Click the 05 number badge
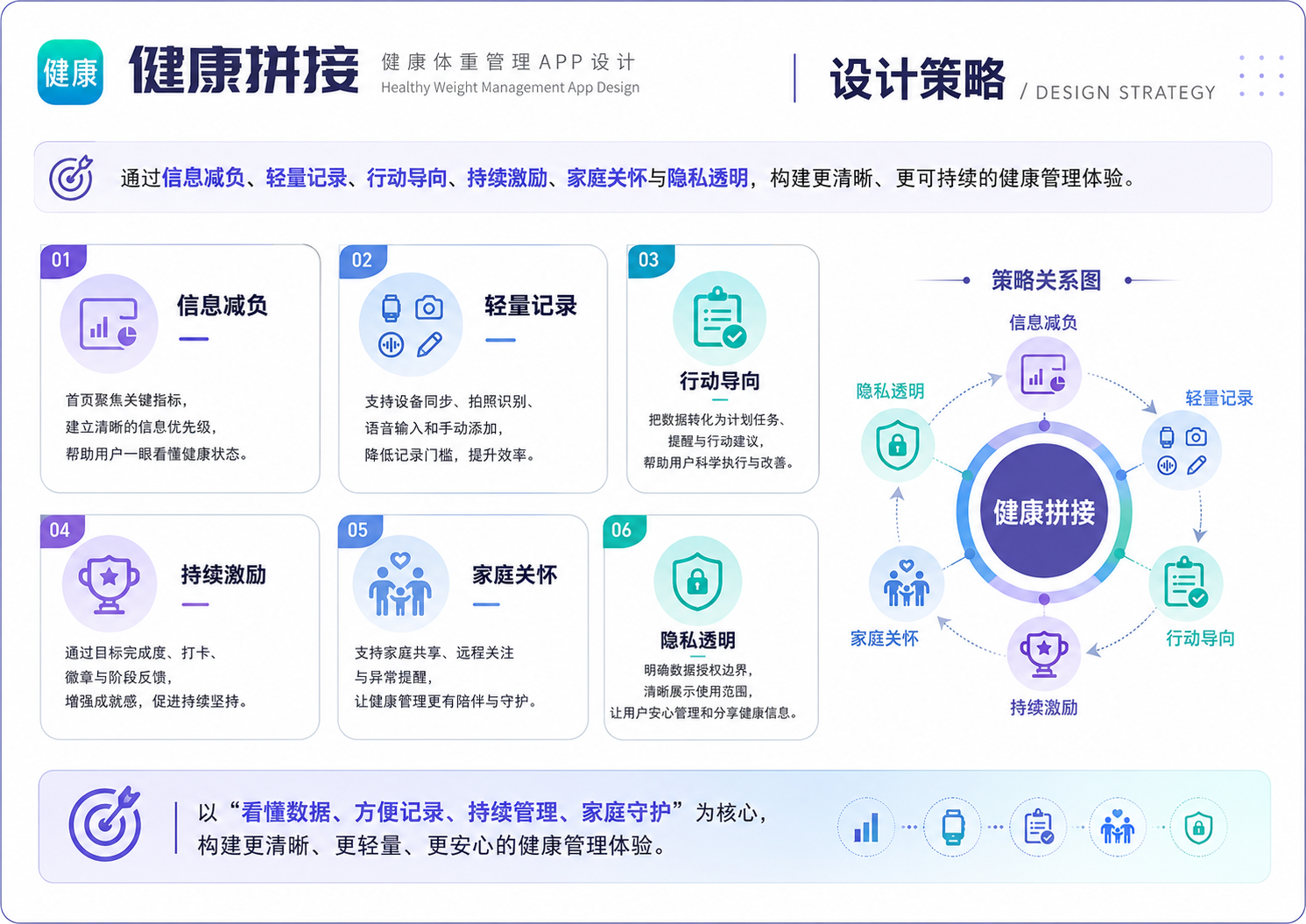Image resolution: width=1306 pixels, height=924 pixels. 358,530
